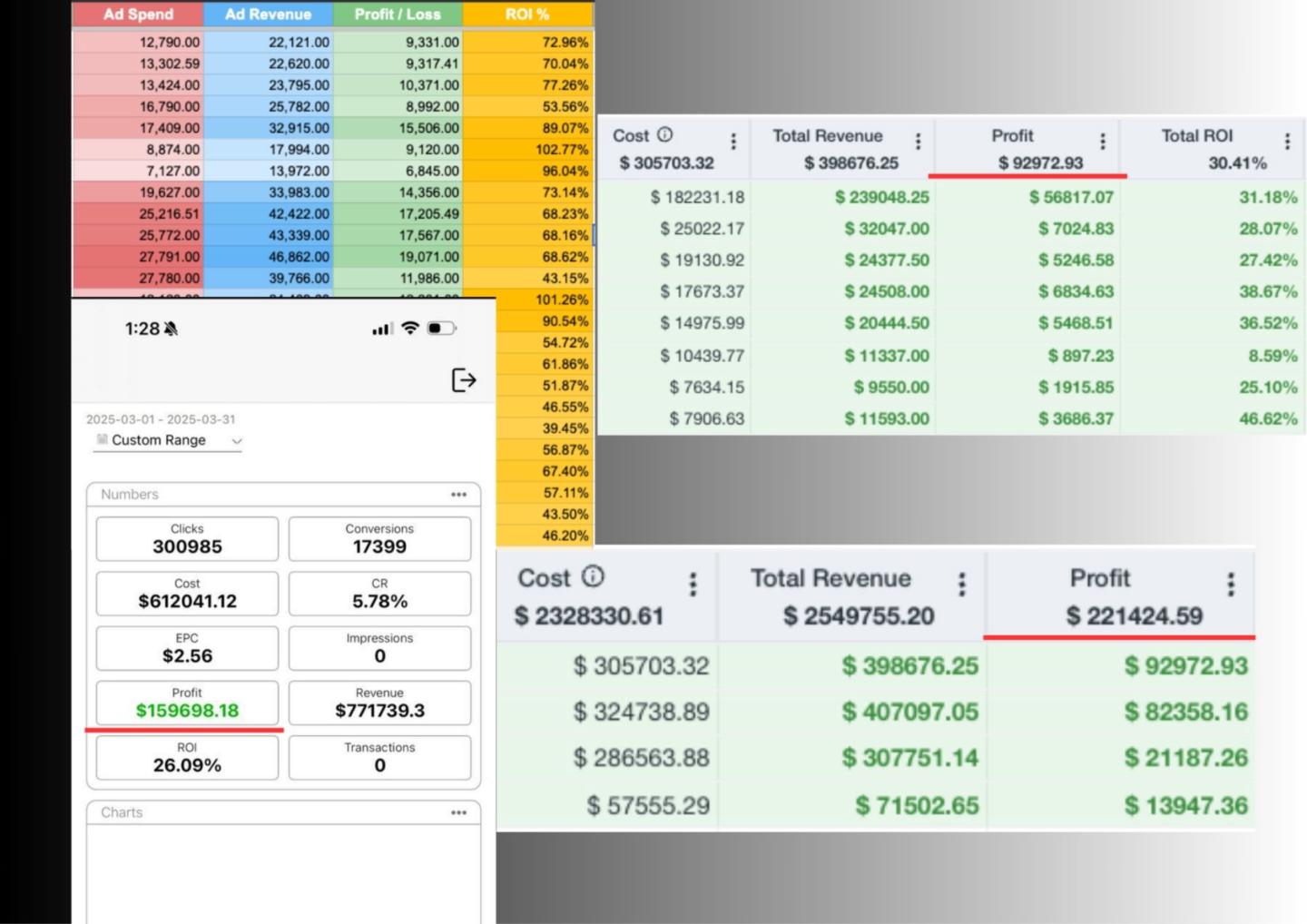Click the Total ROI 30.41% header
Screen dimensions: 1307x924
[x=1213, y=149]
